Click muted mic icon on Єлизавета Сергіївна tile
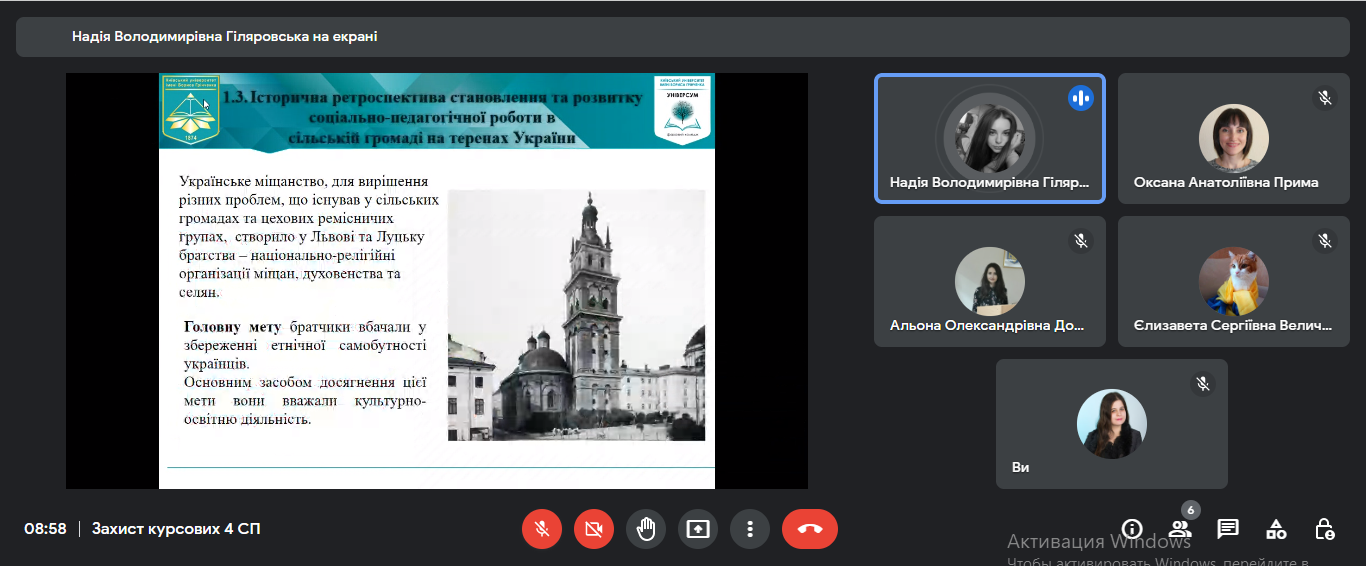This screenshot has height=566, width=1366. (1324, 241)
